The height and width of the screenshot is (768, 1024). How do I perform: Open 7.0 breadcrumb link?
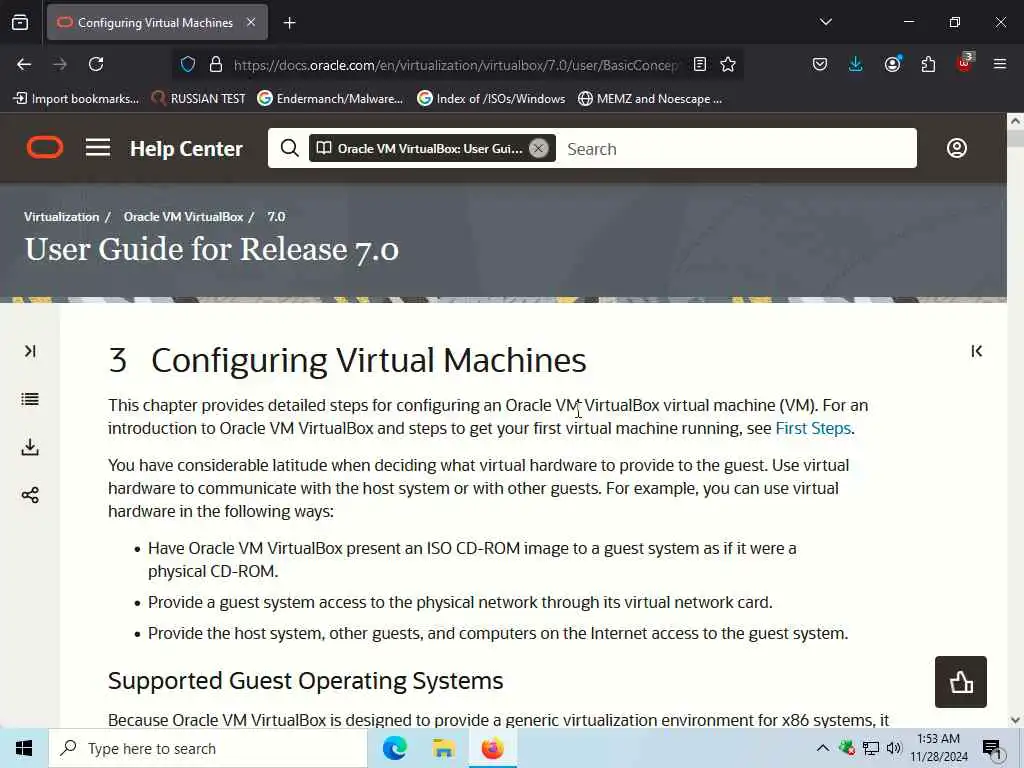click(276, 217)
